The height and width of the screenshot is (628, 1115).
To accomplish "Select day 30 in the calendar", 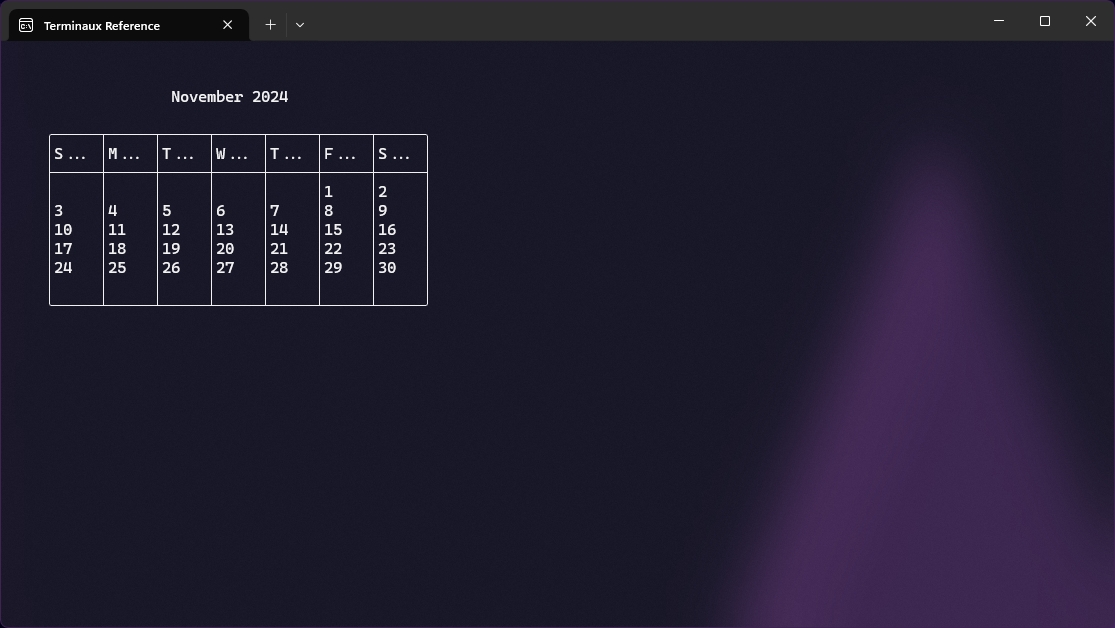I will pos(387,268).
